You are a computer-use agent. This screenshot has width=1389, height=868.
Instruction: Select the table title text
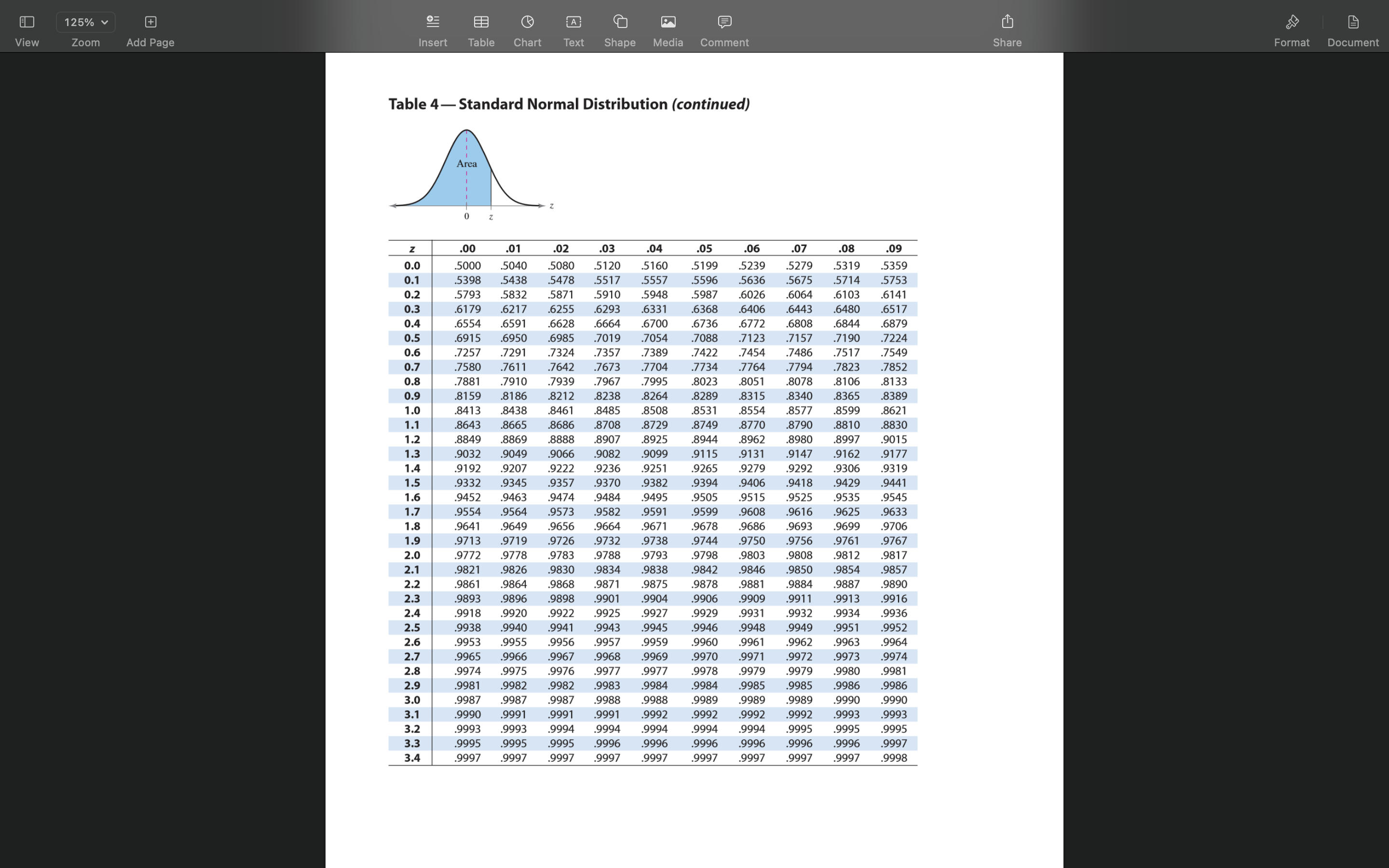pos(568,104)
